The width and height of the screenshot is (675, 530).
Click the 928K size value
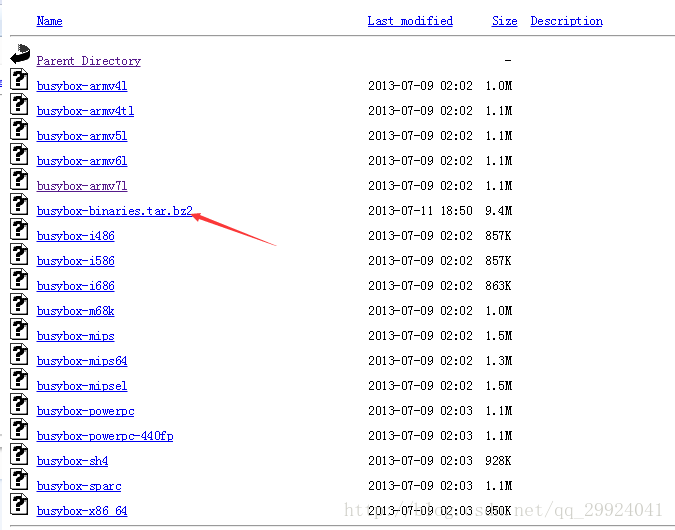498,461
